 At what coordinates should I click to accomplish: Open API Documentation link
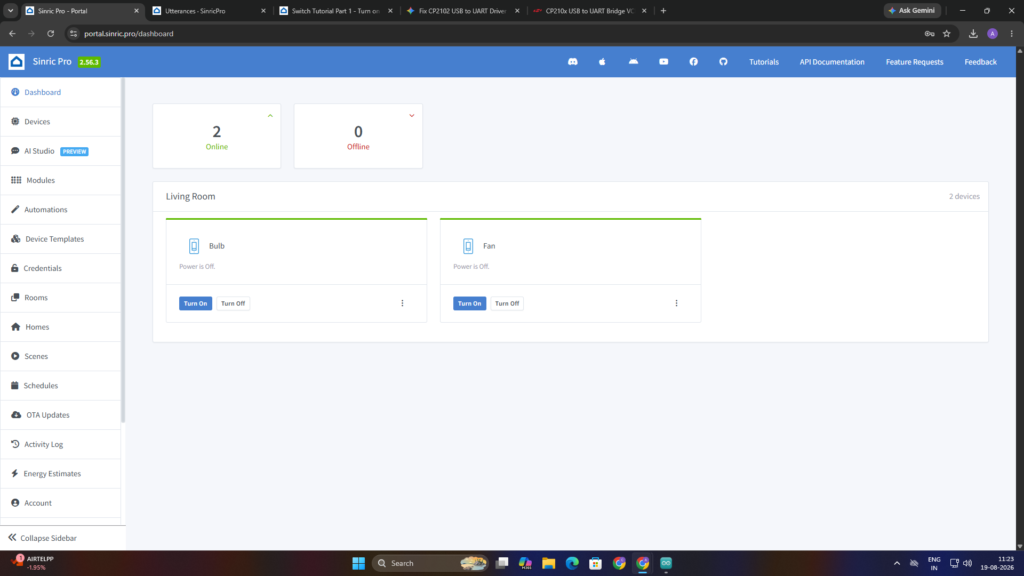point(831,62)
